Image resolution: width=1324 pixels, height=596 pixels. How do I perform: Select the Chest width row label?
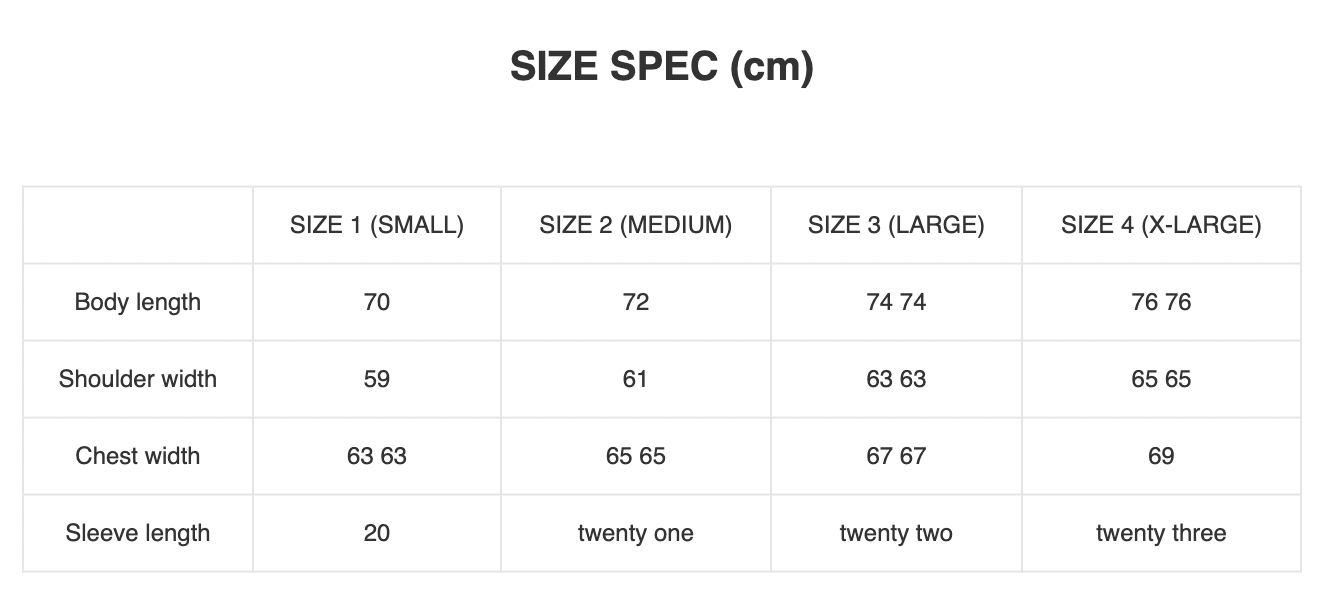[138, 456]
